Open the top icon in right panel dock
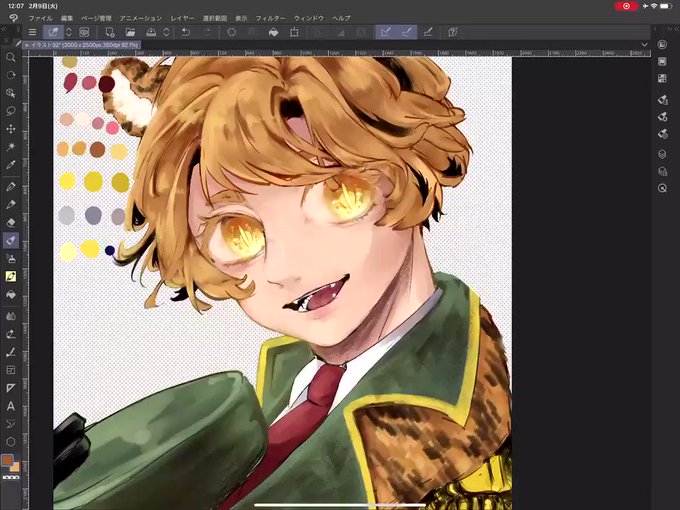This screenshot has width=680, height=510. click(662, 44)
